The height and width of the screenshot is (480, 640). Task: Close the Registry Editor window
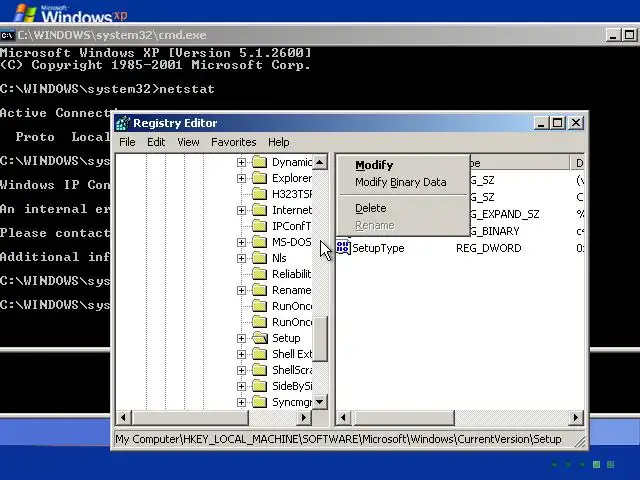point(576,123)
